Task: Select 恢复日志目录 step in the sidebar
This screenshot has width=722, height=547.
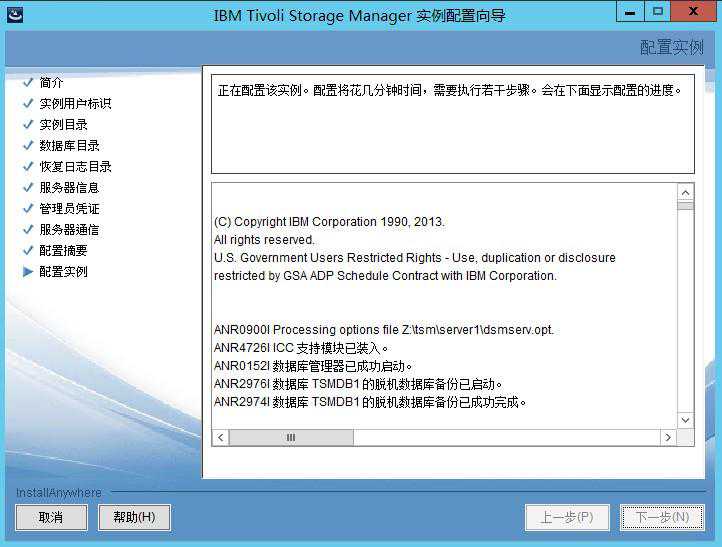Action: click(x=75, y=167)
